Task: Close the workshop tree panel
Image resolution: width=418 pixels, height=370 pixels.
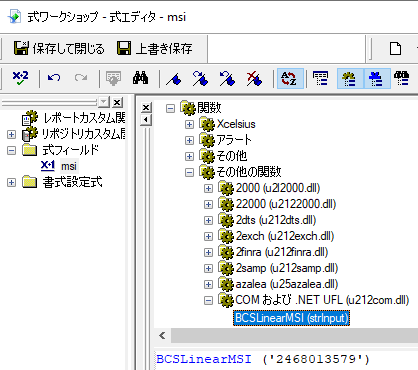Action: click(117, 102)
